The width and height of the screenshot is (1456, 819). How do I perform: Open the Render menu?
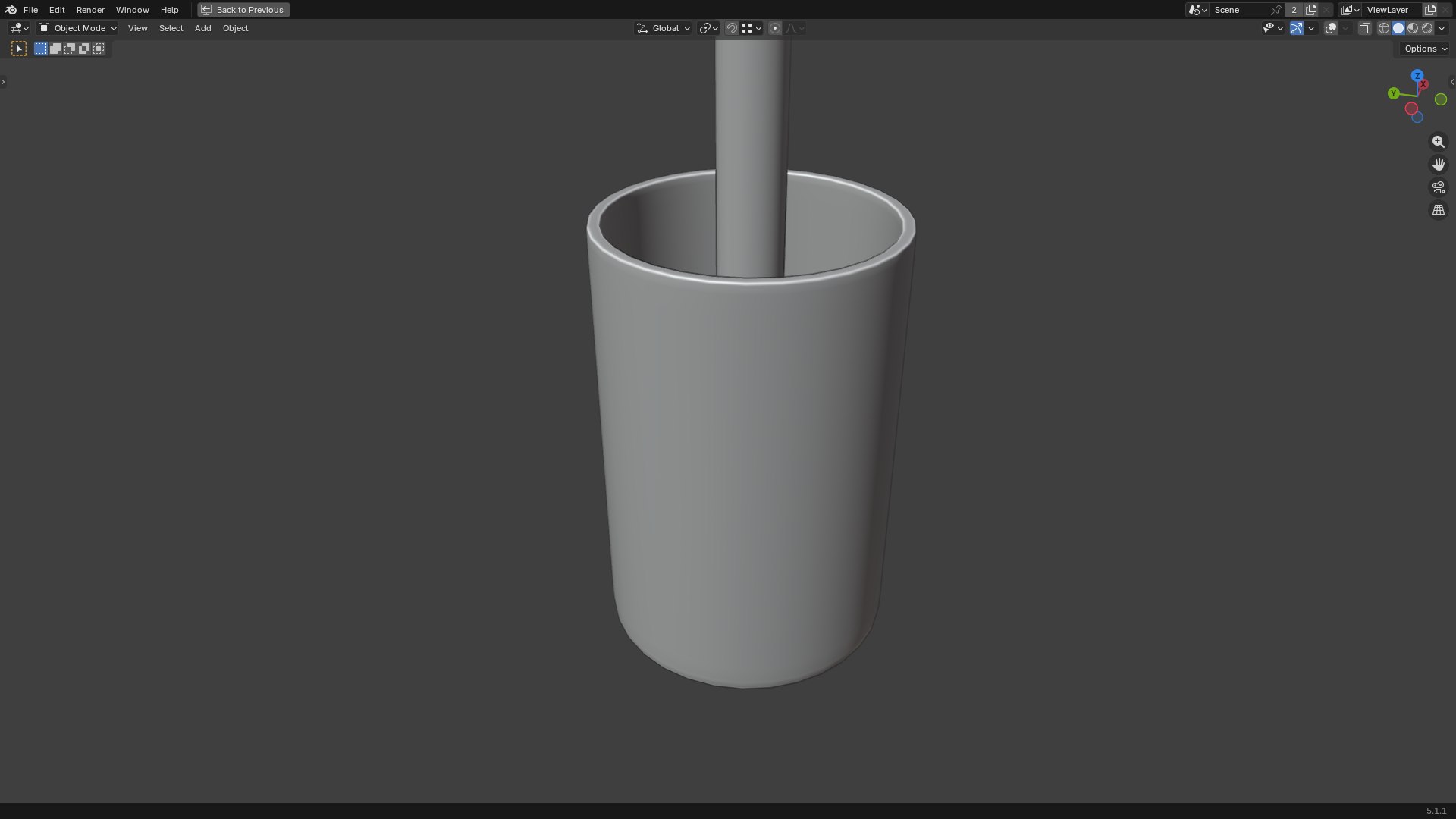point(90,10)
